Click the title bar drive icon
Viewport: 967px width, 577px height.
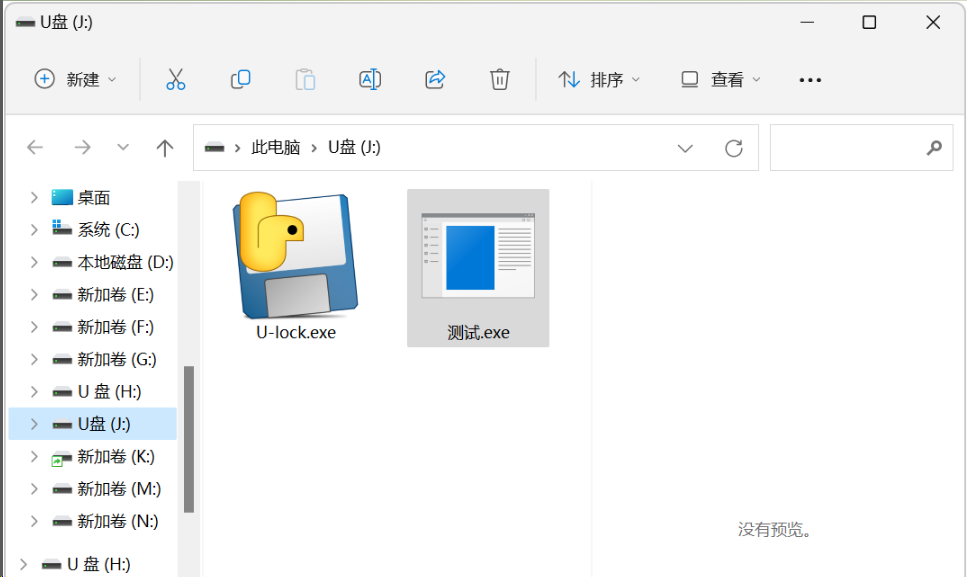coord(25,23)
